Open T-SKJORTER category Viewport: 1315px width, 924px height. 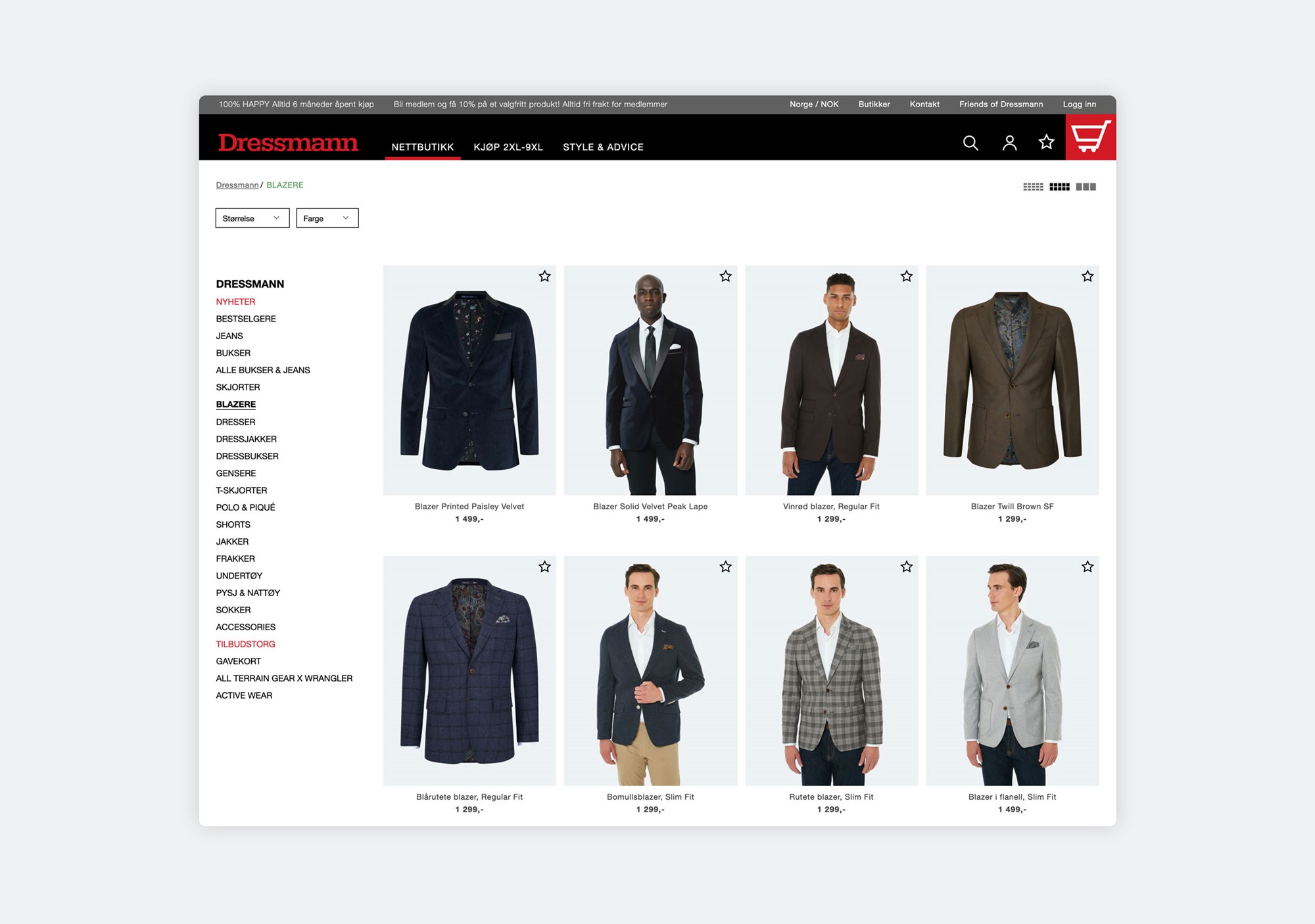(x=241, y=490)
